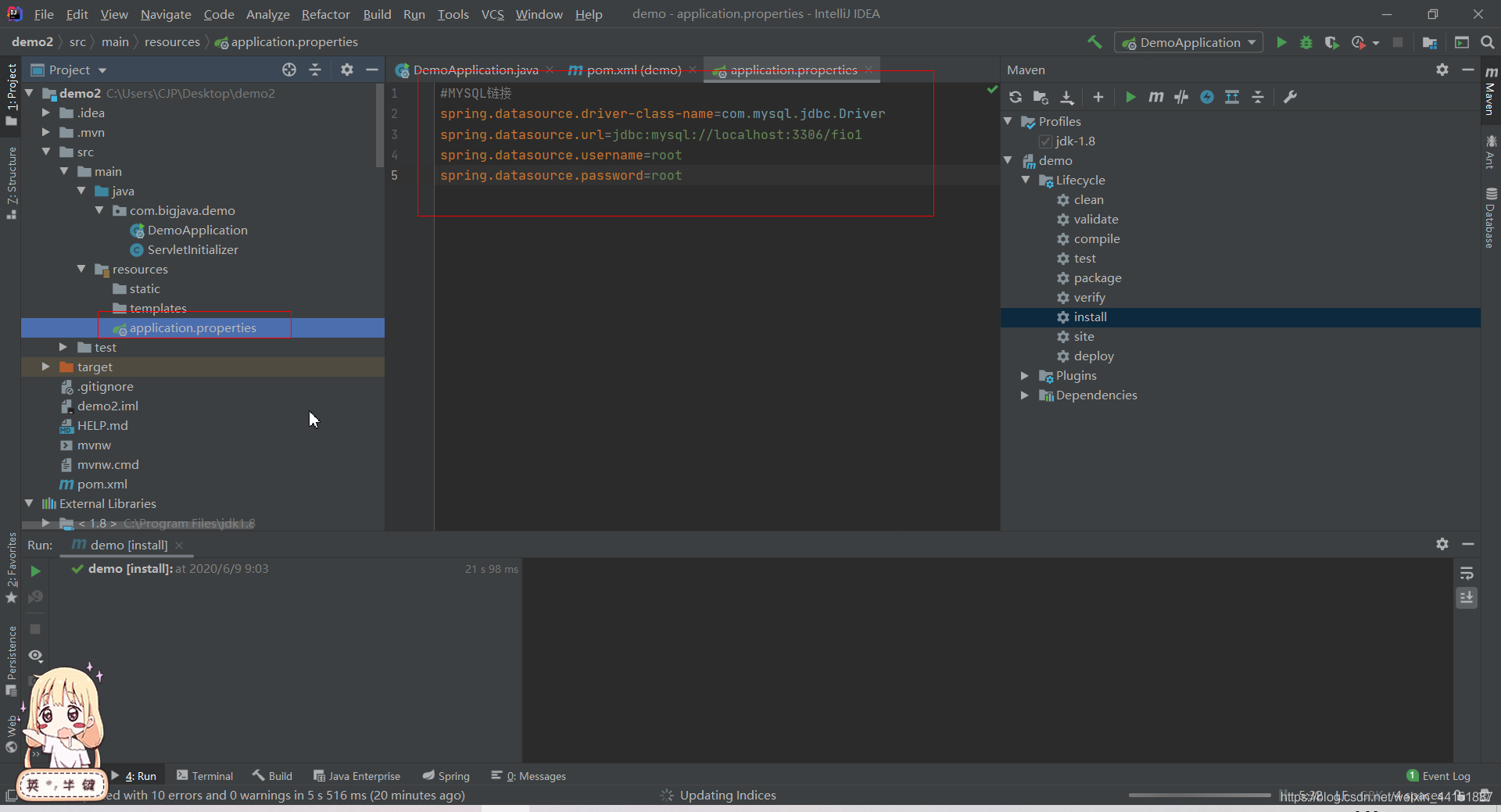This screenshot has height=812, width=1501.
Task: Locate current file in Project panel target icon
Action: (289, 70)
